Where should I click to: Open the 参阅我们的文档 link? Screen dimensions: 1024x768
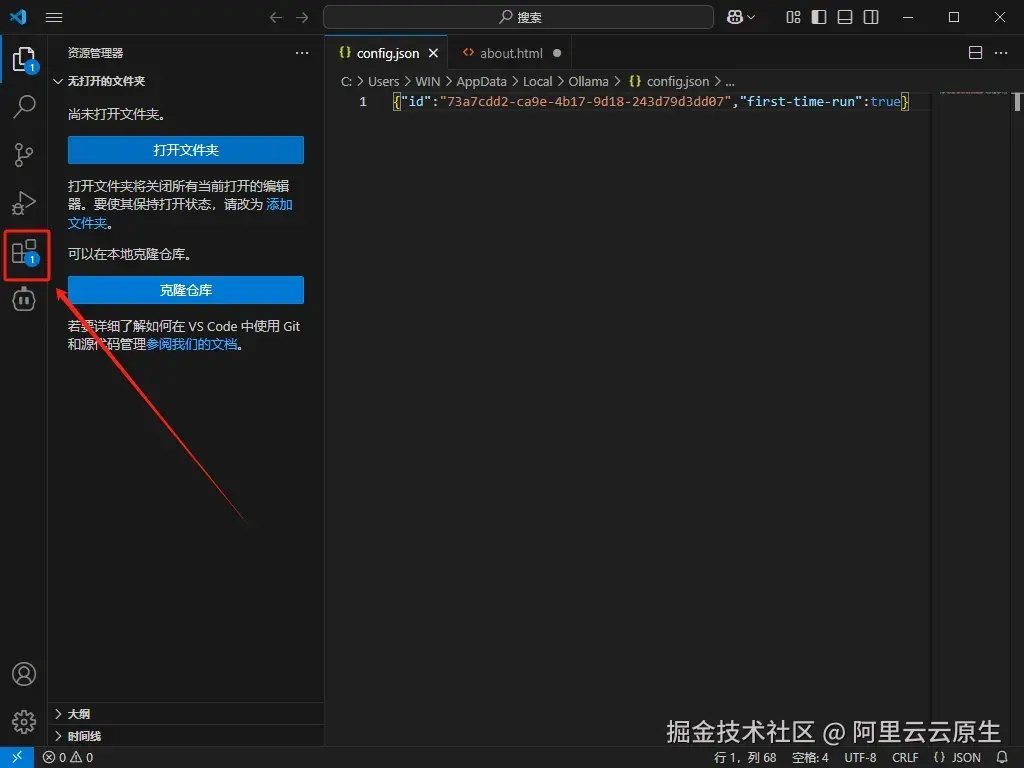pos(192,344)
